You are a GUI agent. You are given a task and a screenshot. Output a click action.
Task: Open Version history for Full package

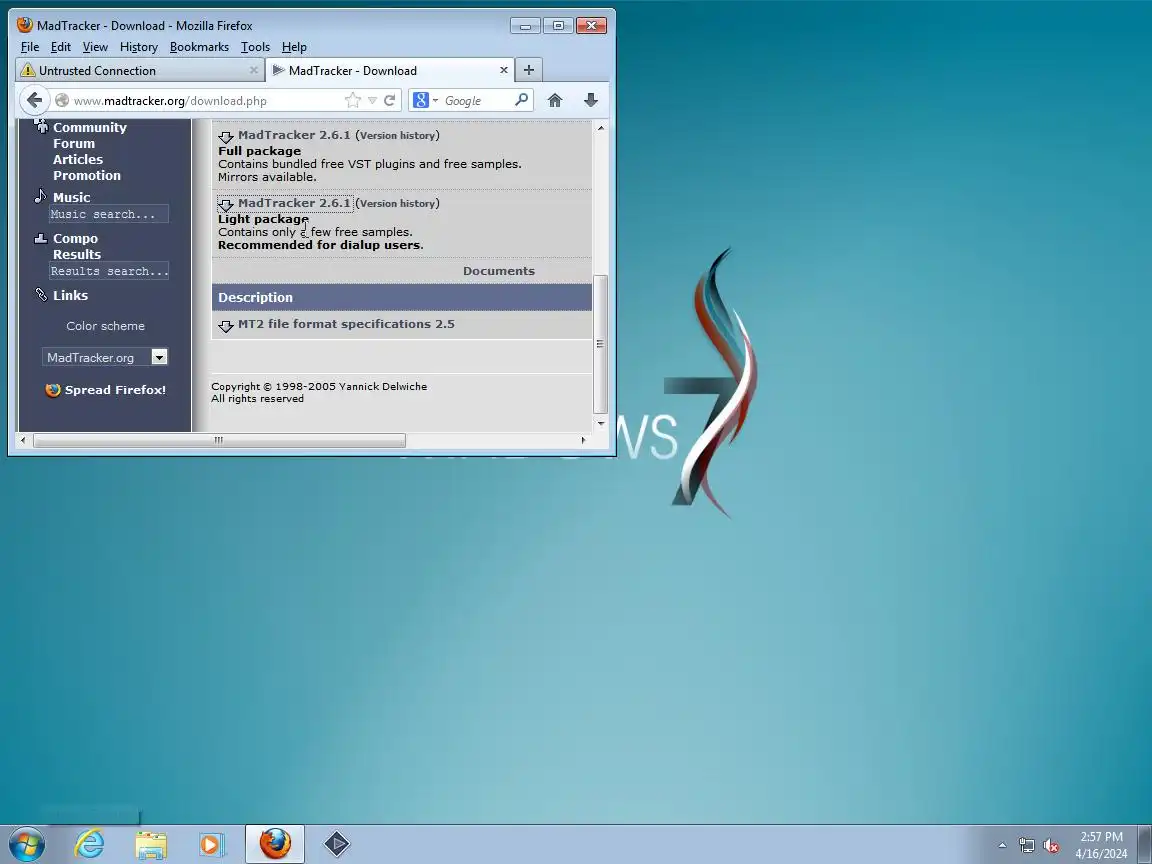pyautogui.click(x=397, y=135)
